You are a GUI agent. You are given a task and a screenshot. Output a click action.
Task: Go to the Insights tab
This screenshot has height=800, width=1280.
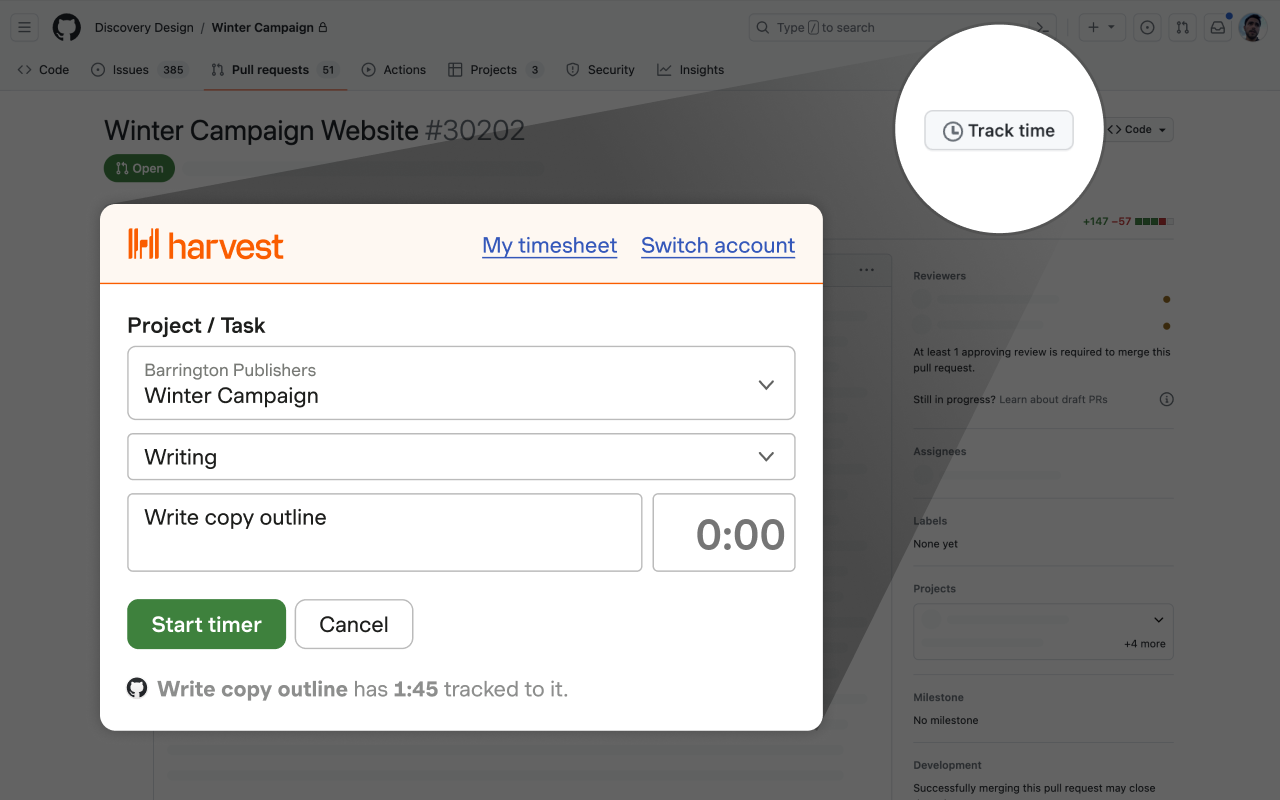tap(690, 70)
